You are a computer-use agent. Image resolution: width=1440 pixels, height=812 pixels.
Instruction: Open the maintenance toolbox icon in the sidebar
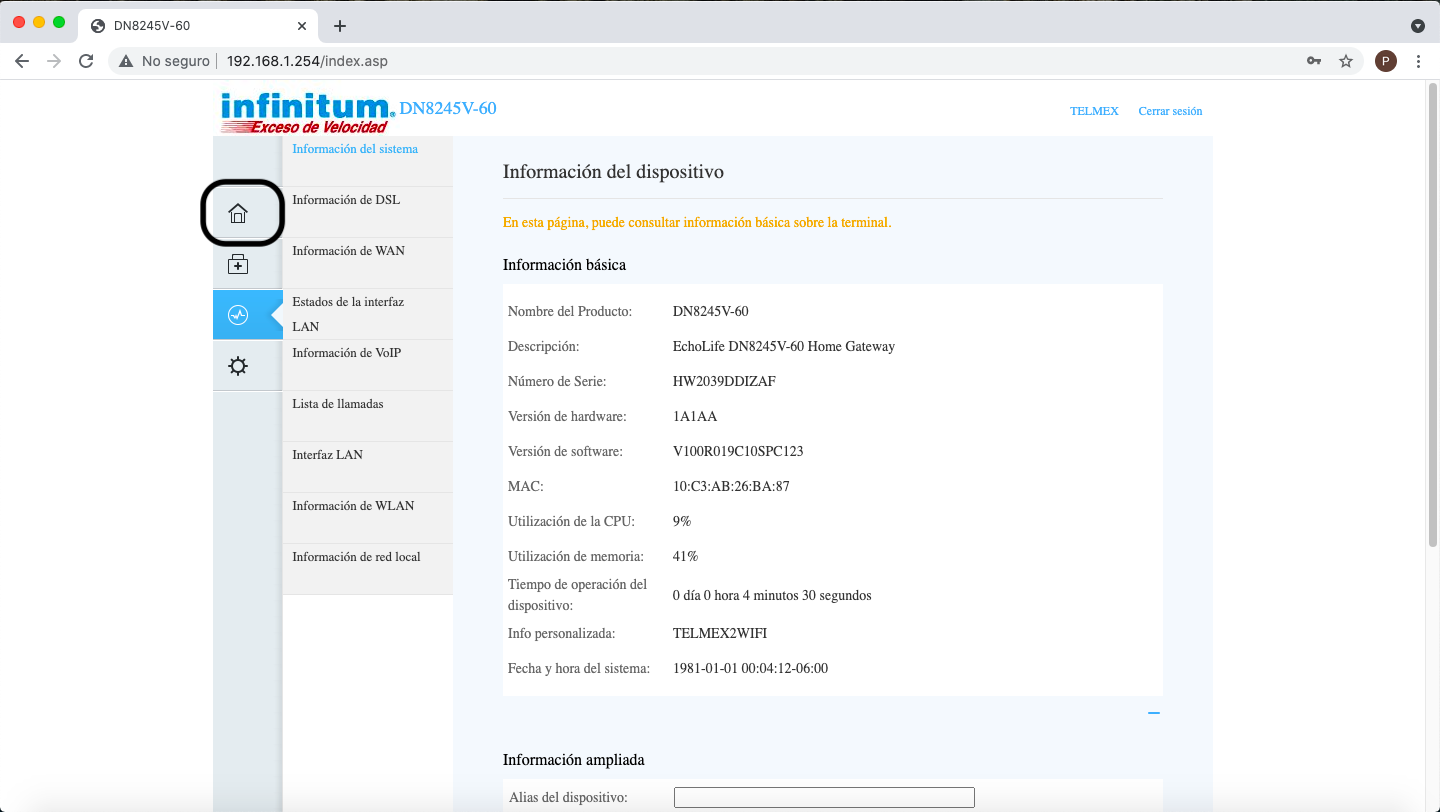point(238,264)
